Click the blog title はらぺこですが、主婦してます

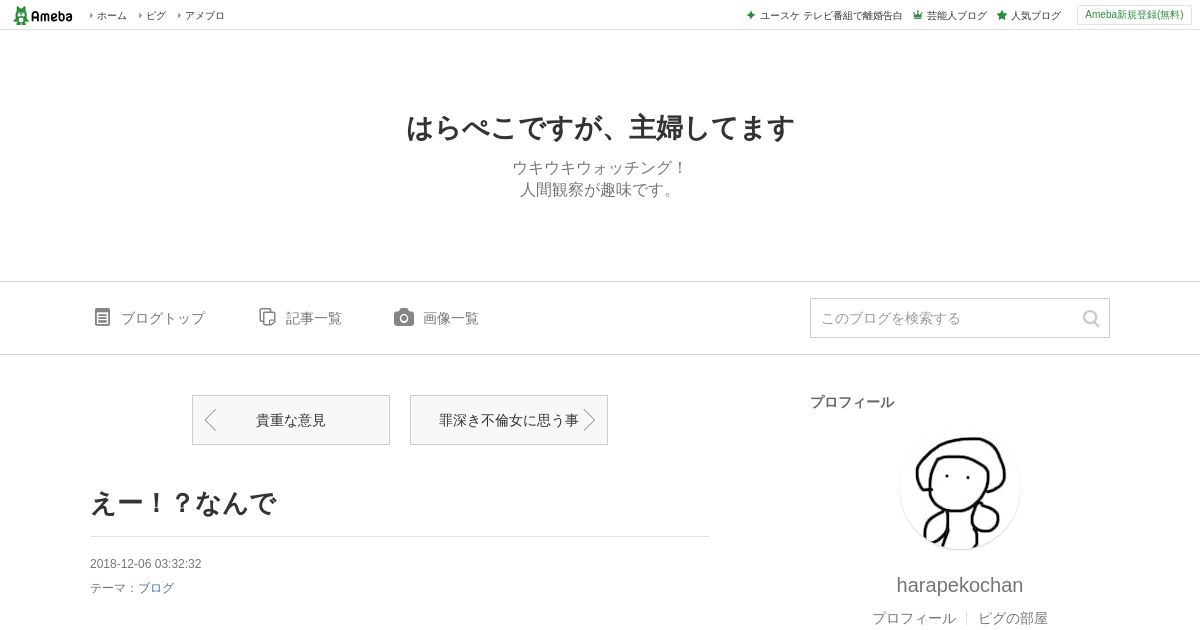coord(600,128)
